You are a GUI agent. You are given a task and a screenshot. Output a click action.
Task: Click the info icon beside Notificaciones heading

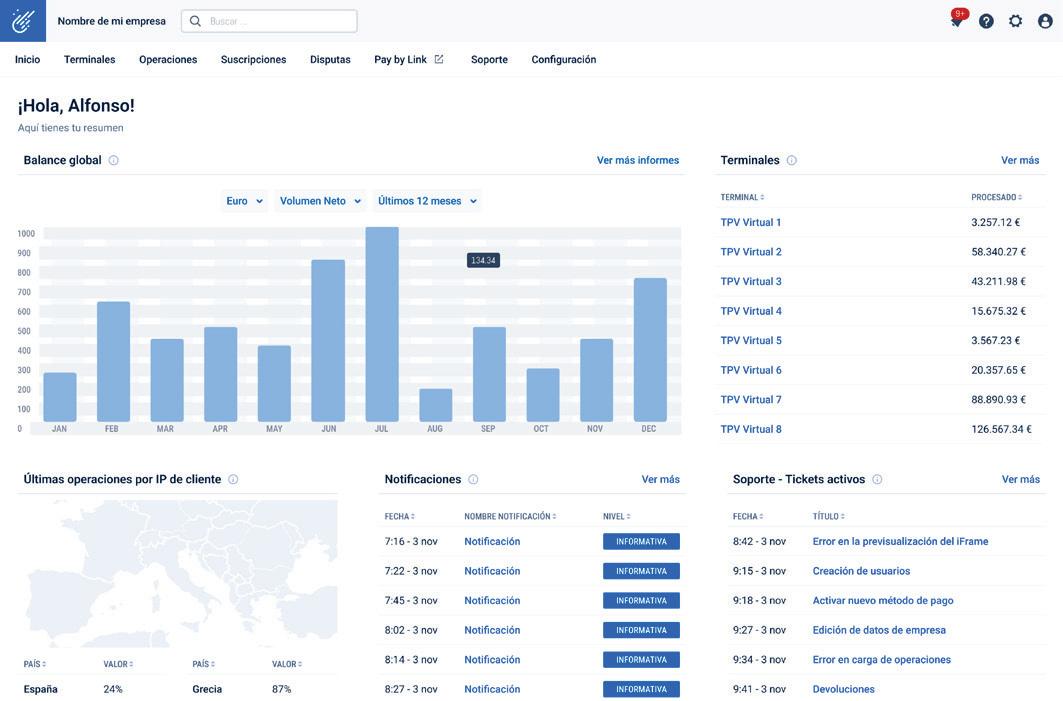(x=473, y=479)
